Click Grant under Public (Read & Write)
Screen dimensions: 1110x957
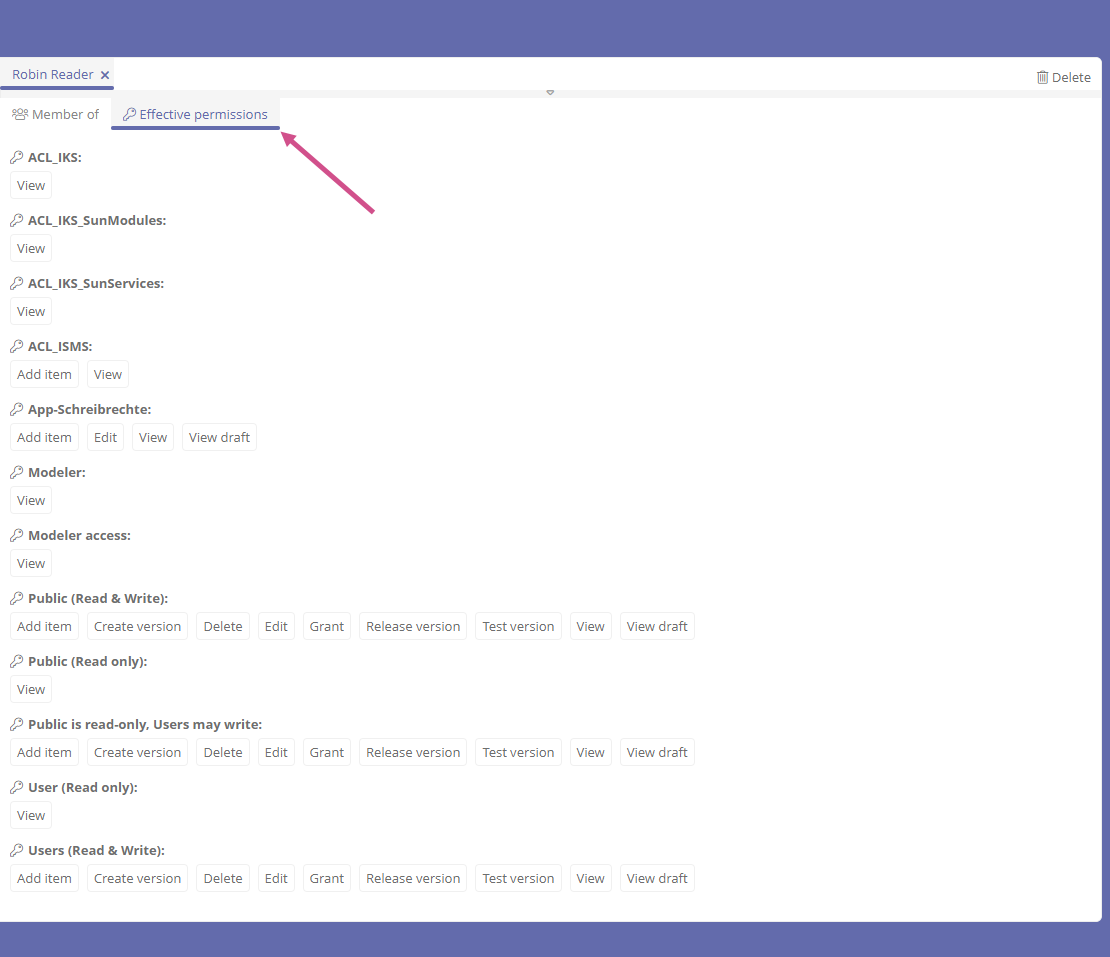coord(326,626)
